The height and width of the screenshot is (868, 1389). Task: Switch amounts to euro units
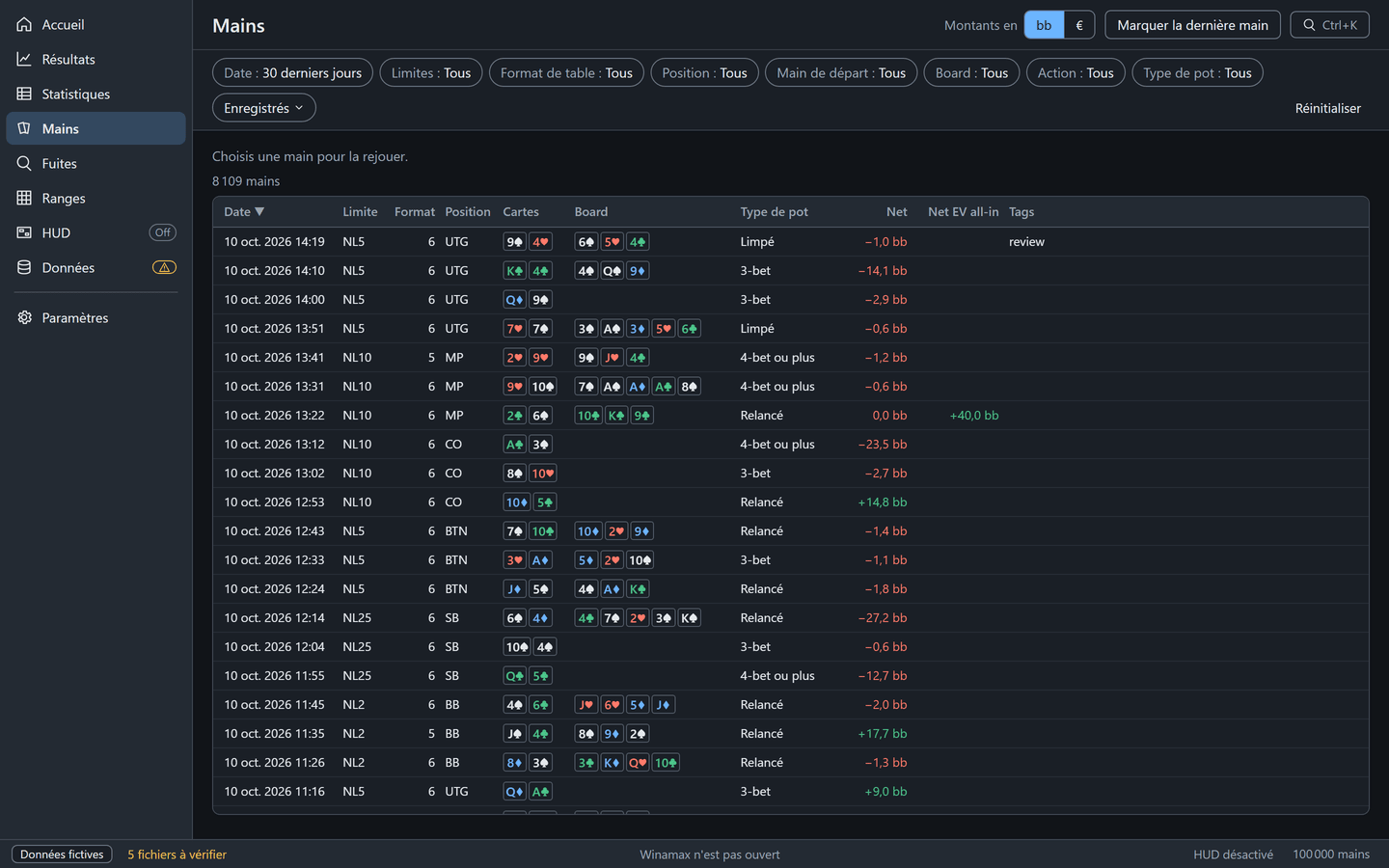(x=1079, y=25)
